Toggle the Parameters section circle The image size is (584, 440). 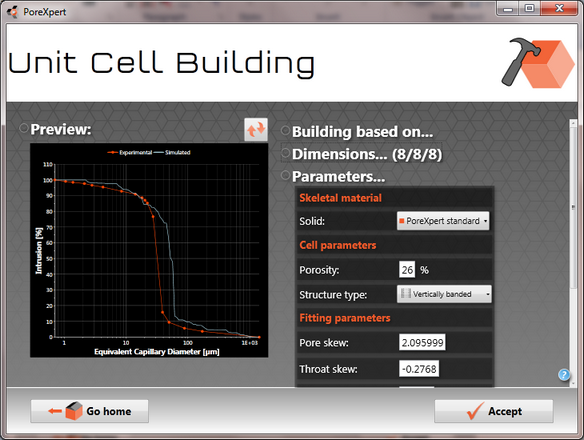coord(286,175)
